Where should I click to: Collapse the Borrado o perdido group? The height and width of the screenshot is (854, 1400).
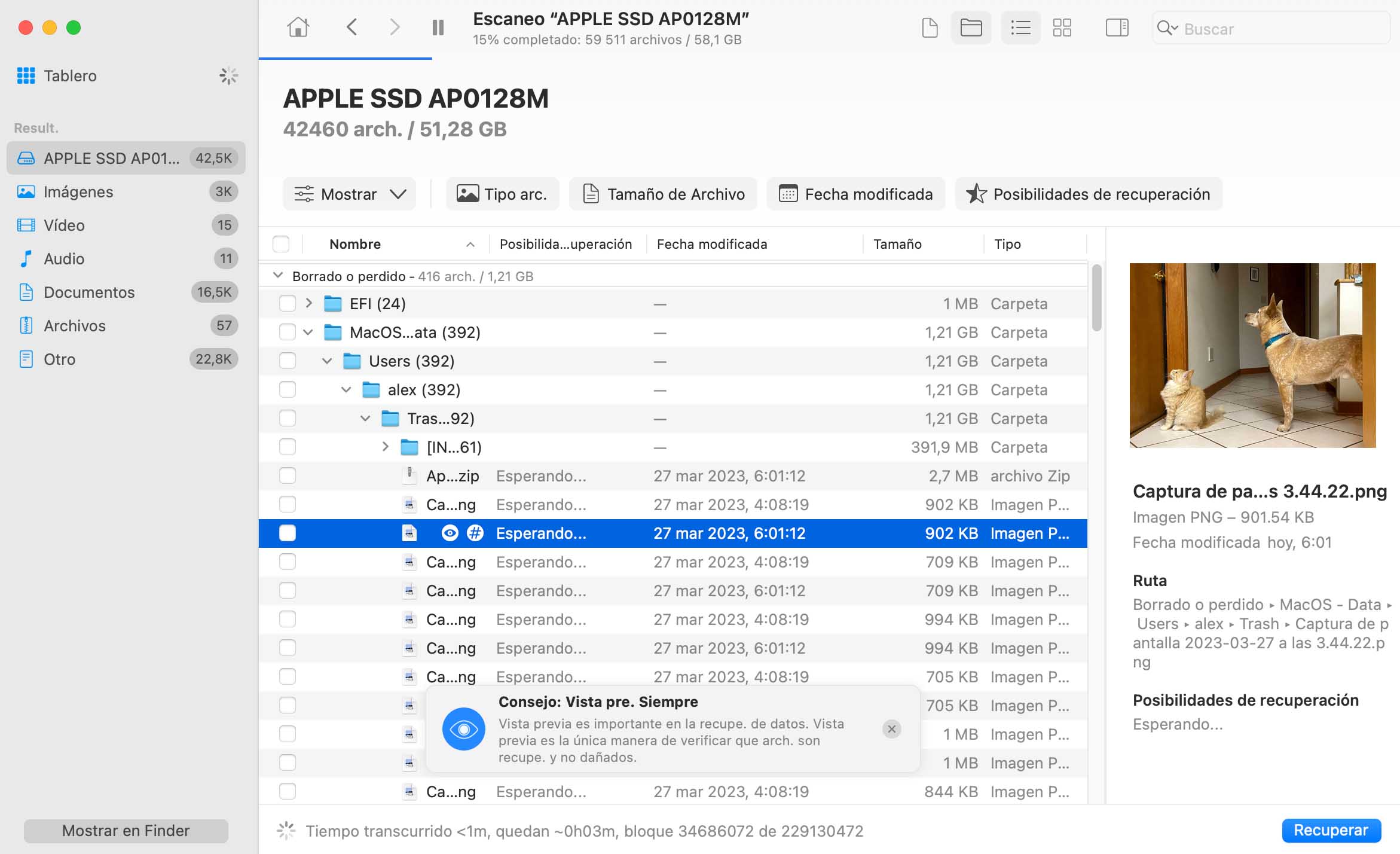(277, 276)
